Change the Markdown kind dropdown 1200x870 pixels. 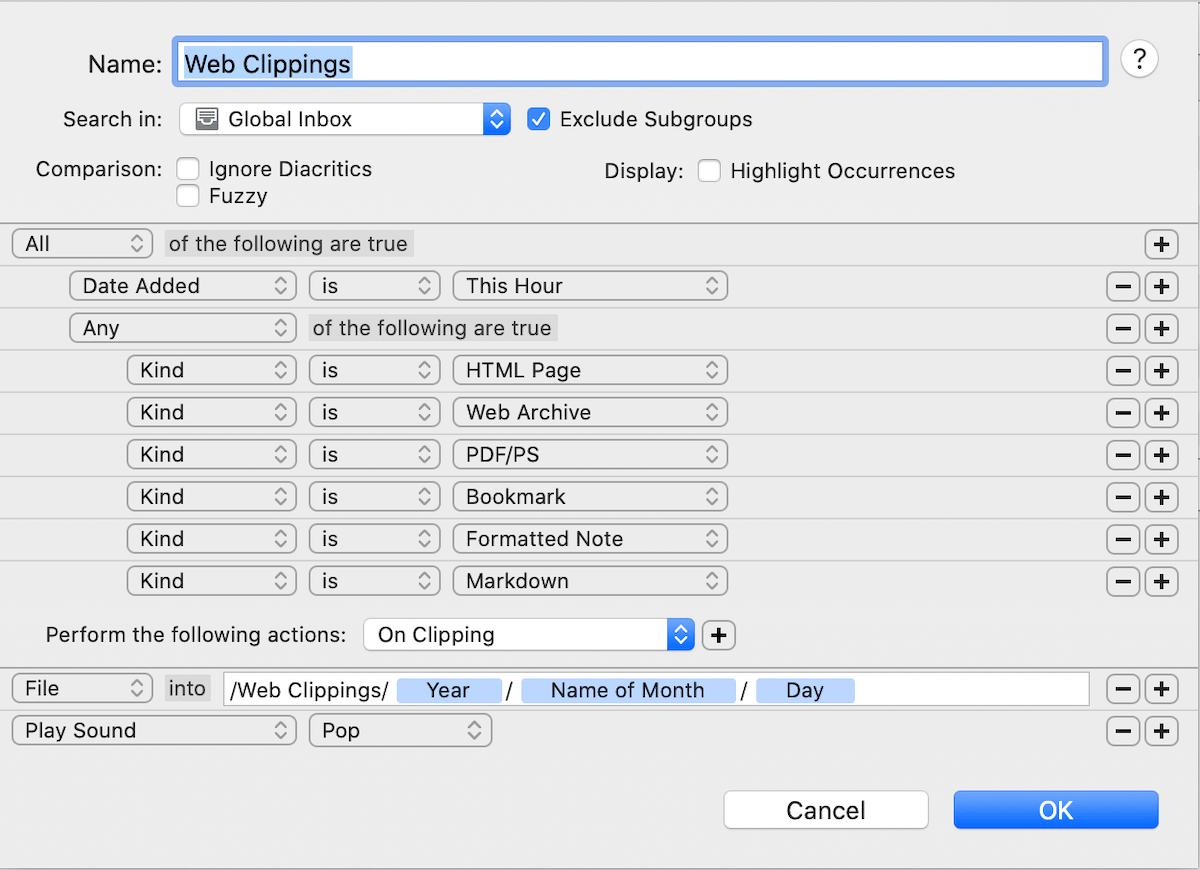(590, 580)
